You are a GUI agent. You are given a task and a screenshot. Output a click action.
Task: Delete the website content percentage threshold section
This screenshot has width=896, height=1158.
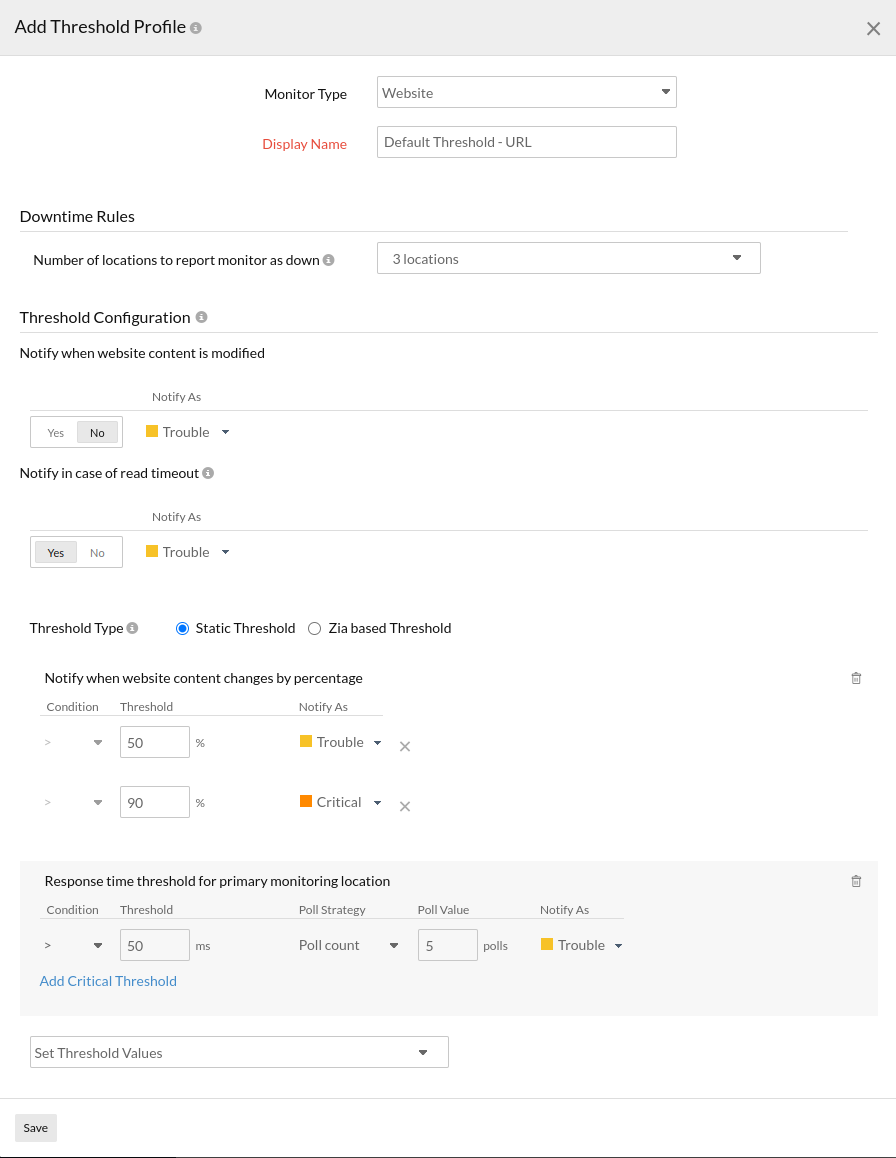pos(856,678)
